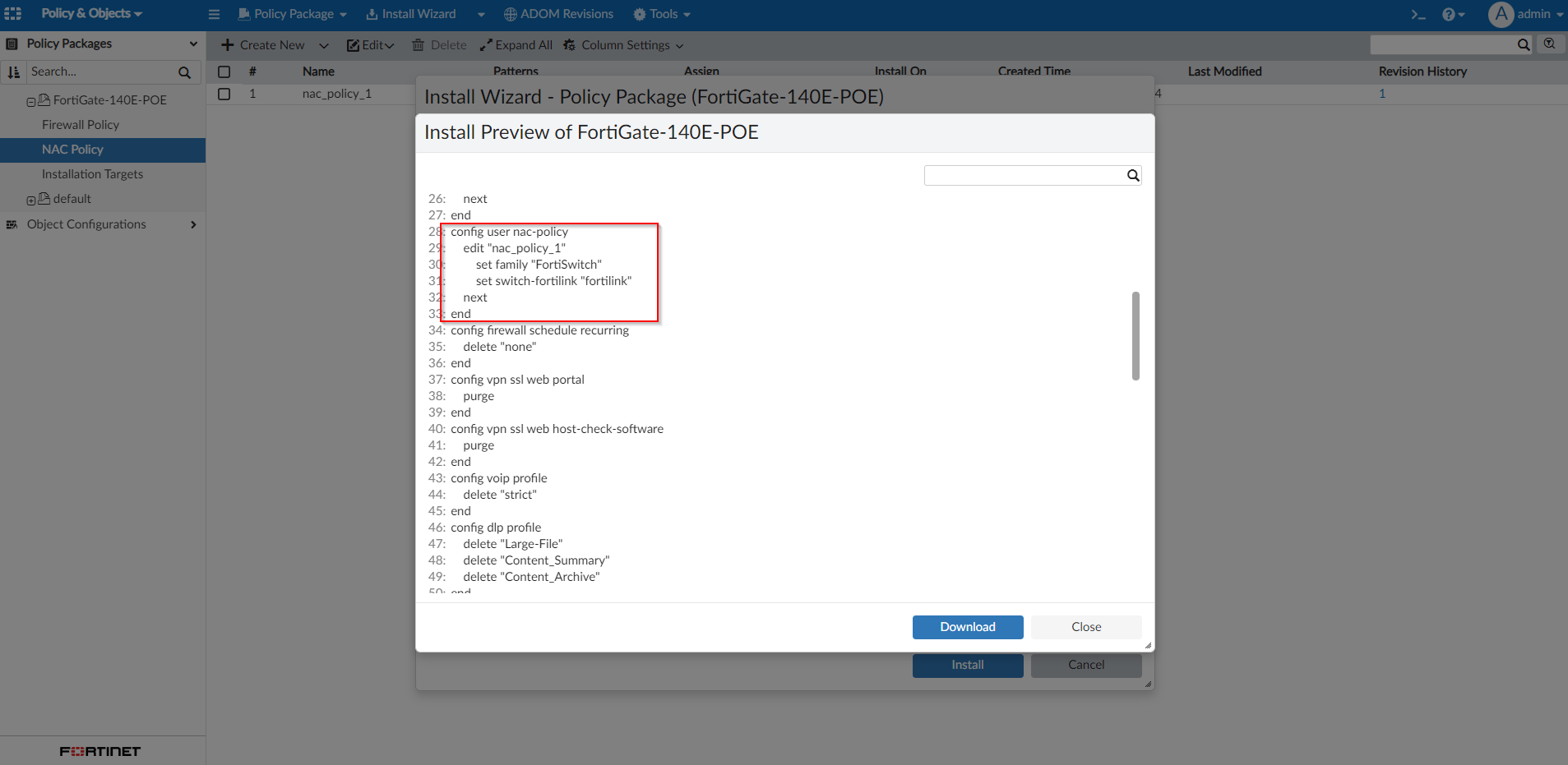Image resolution: width=1568 pixels, height=765 pixels.
Task: Focus the top-right table search field
Action: [x=1443, y=45]
